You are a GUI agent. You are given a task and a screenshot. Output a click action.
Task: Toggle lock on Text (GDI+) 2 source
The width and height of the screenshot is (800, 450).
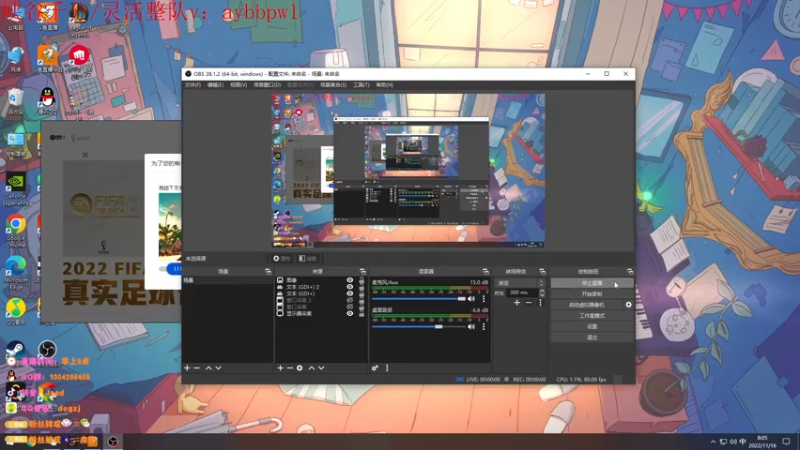pyautogui.click(x=362, y=287)
